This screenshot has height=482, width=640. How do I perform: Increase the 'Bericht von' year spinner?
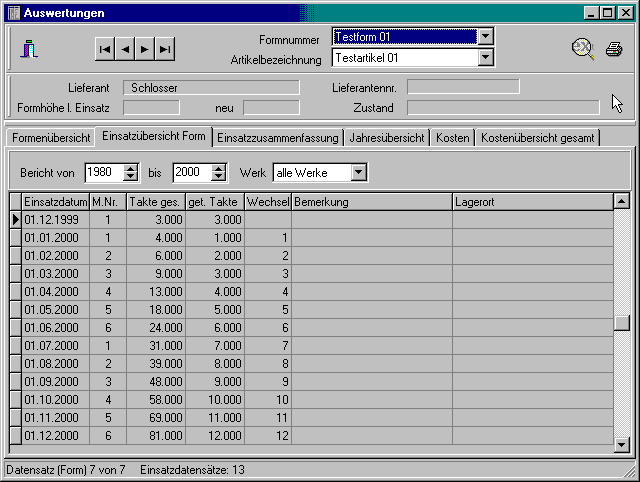tap(130, 168)
